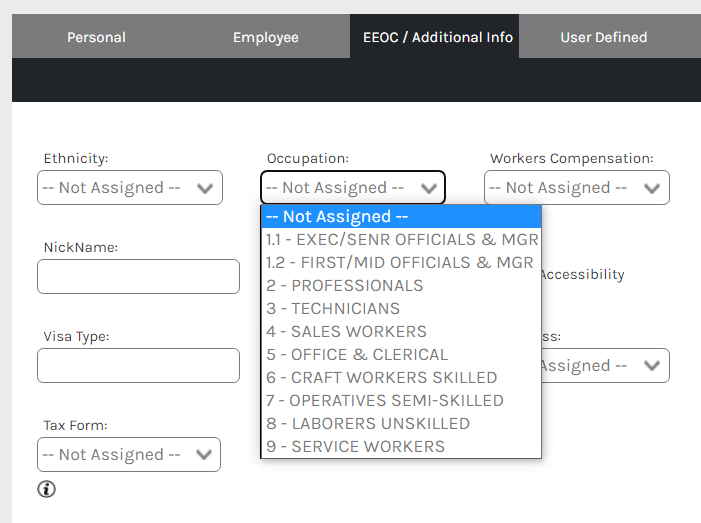Image resolution: width=701 pixels, height=523 pixels.
Task: Pick '3 - TECHNICIANS' occupation
Action: [x=401, y=309]
